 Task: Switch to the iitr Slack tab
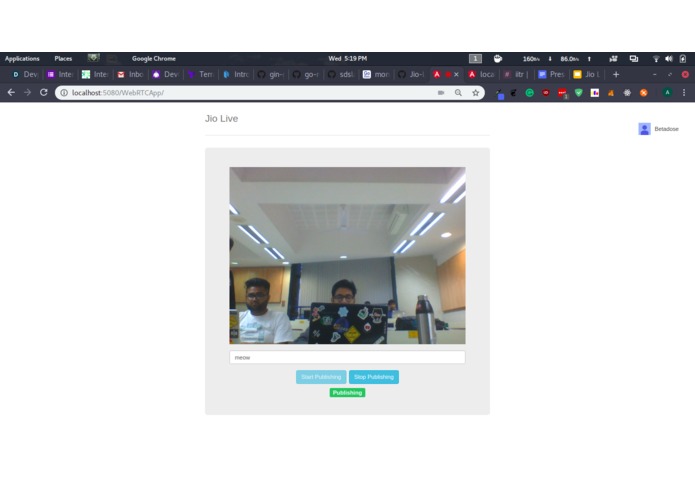(x=517, y=74)
